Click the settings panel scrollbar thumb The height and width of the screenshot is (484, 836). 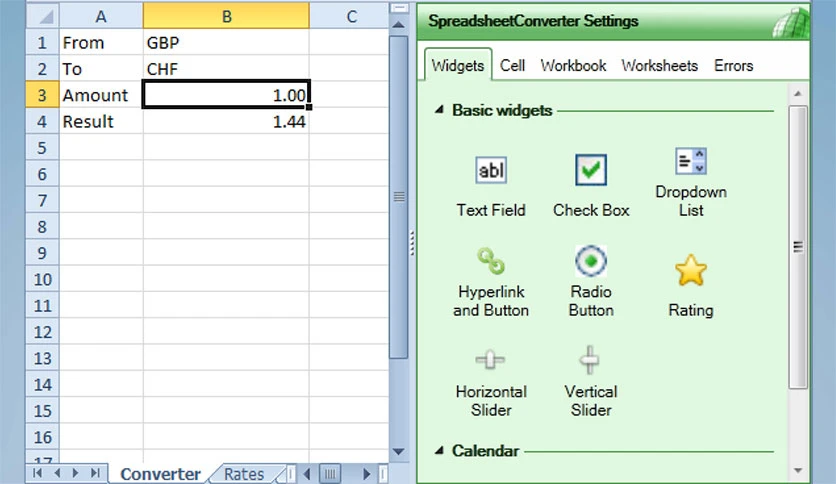click(x=798, y=247)
